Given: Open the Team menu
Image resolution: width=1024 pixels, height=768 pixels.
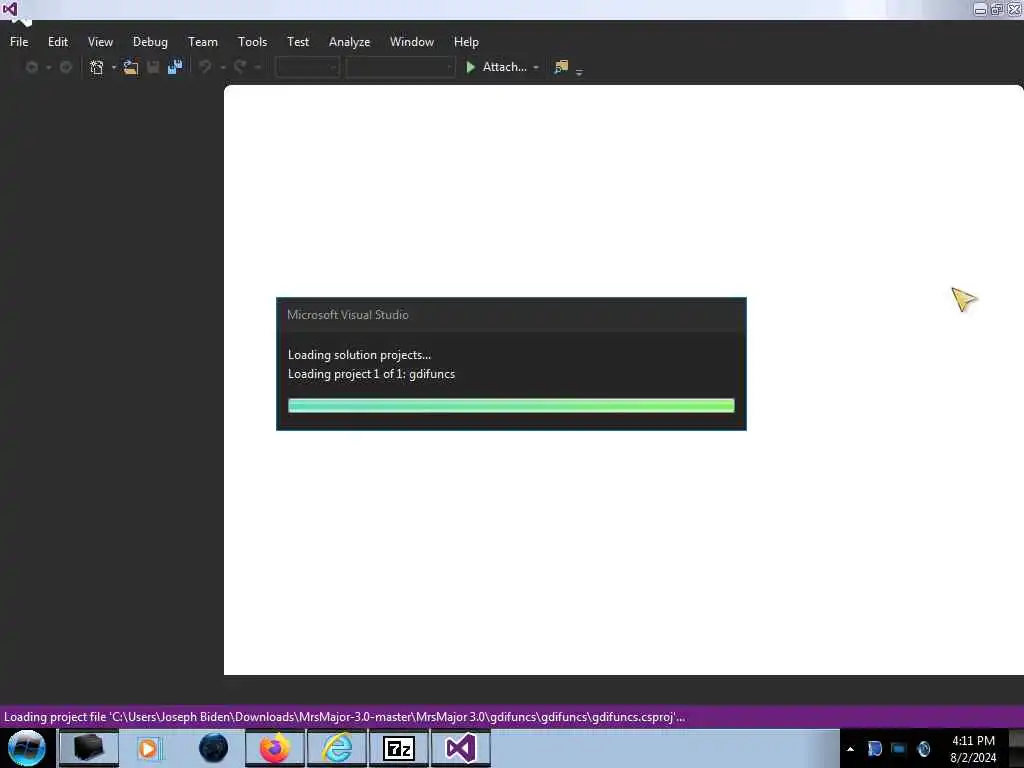Looking at the screenshot, I should (x=202, y=42).
